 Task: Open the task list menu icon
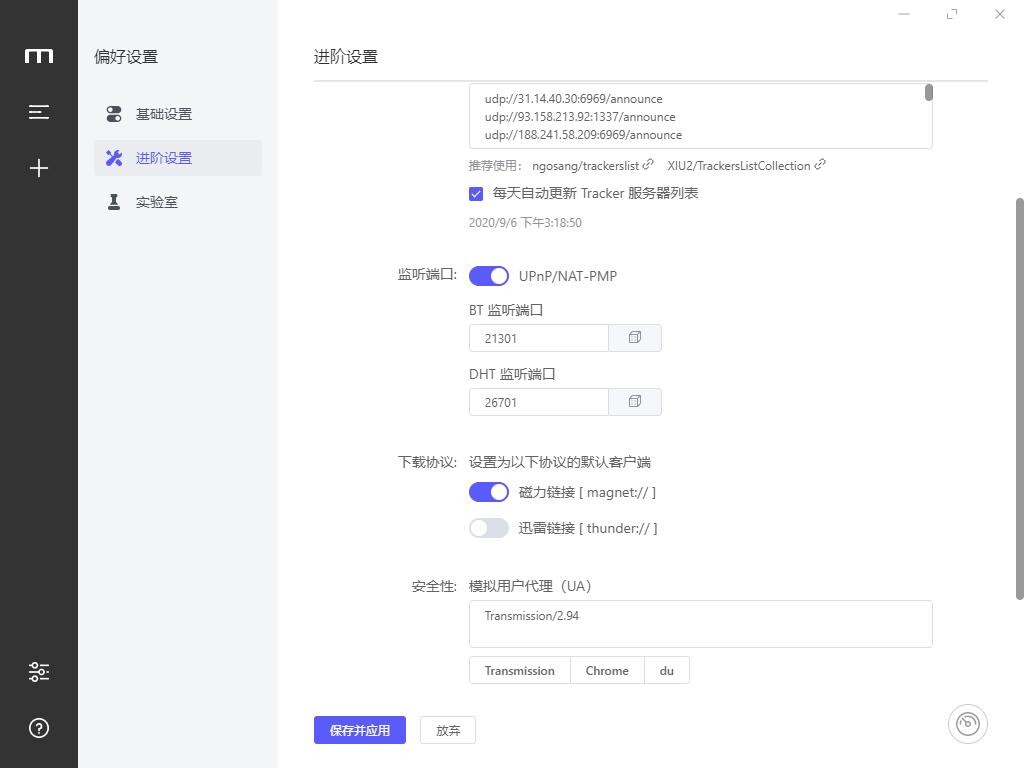point(39,112)
